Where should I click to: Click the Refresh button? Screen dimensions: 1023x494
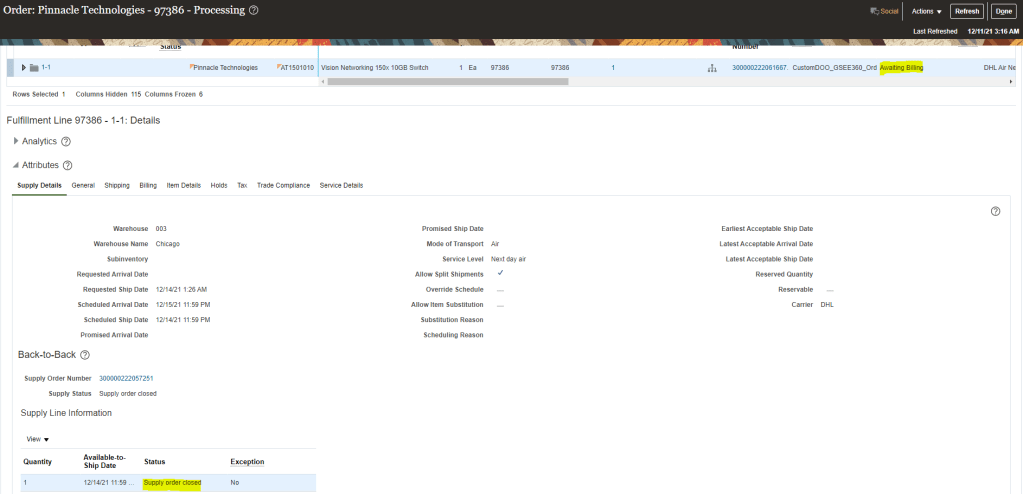pyautogui.click(x=966, y=11)
